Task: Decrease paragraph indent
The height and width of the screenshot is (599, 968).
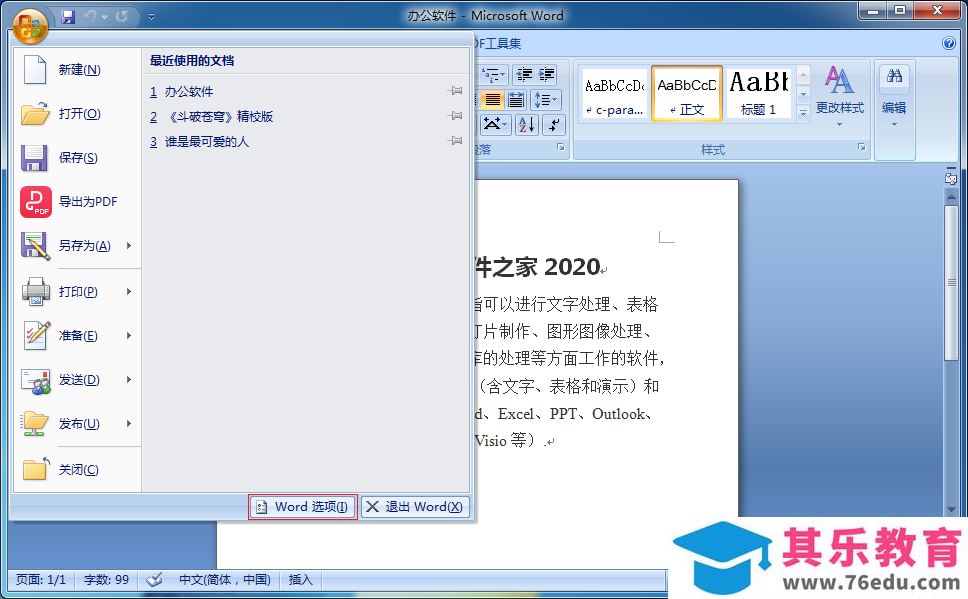Action: [524, 75]
